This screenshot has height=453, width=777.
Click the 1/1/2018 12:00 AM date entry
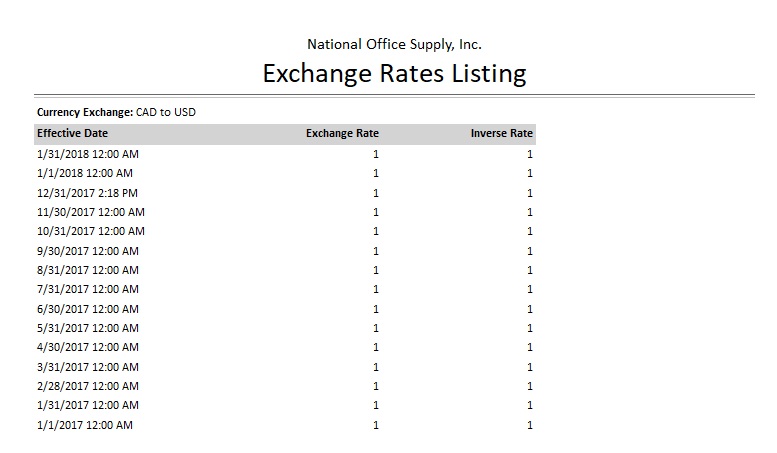(x=84, y=173)
